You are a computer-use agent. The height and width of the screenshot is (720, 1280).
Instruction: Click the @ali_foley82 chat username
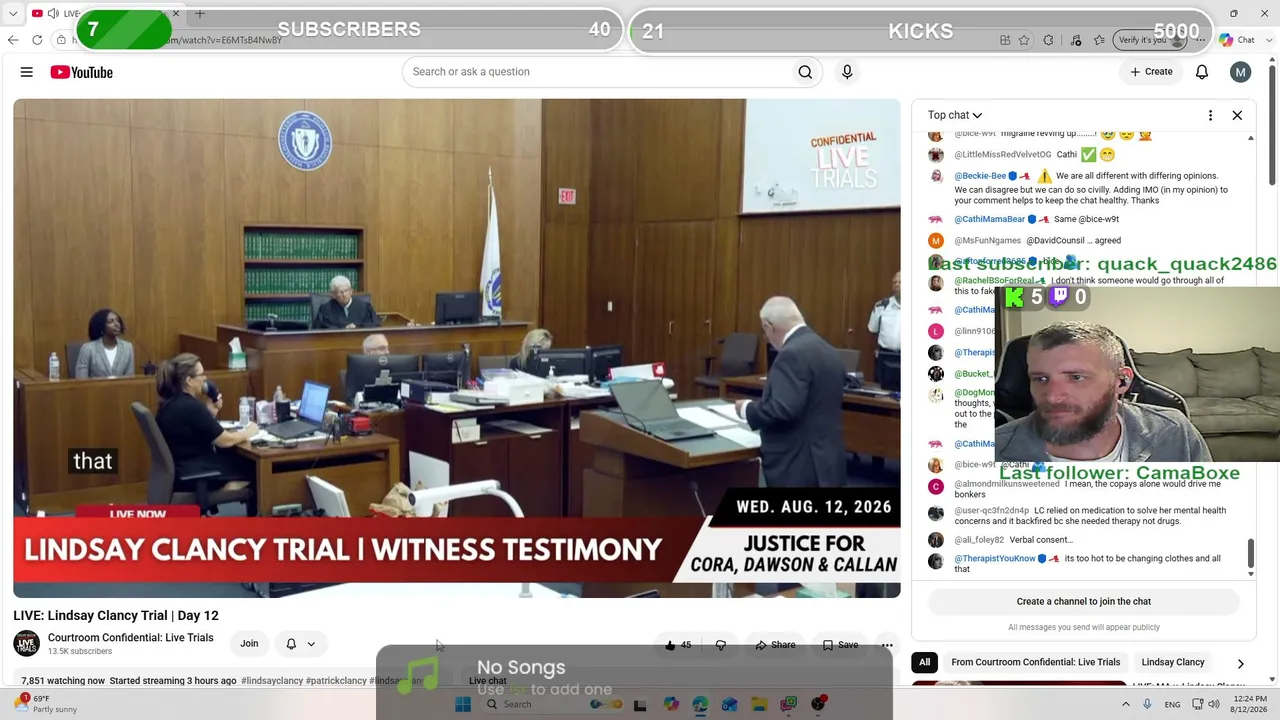(979, 540)
